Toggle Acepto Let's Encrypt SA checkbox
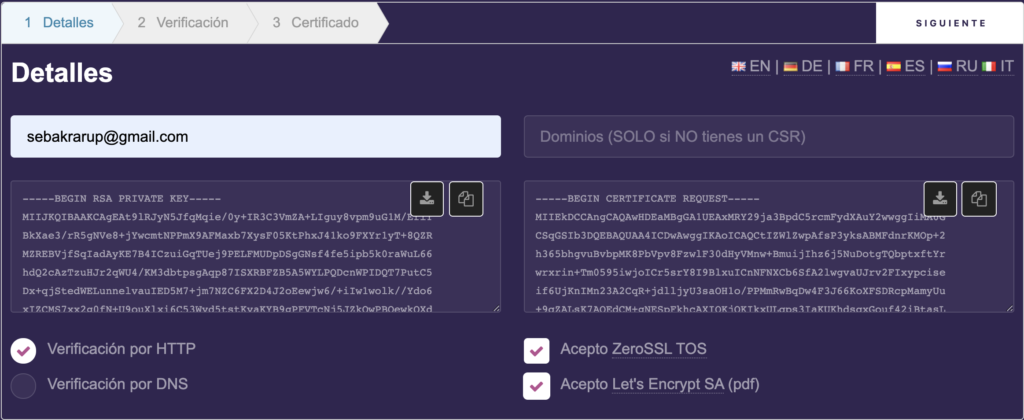This screenshot has height=420, width=1024. point(537,384)
